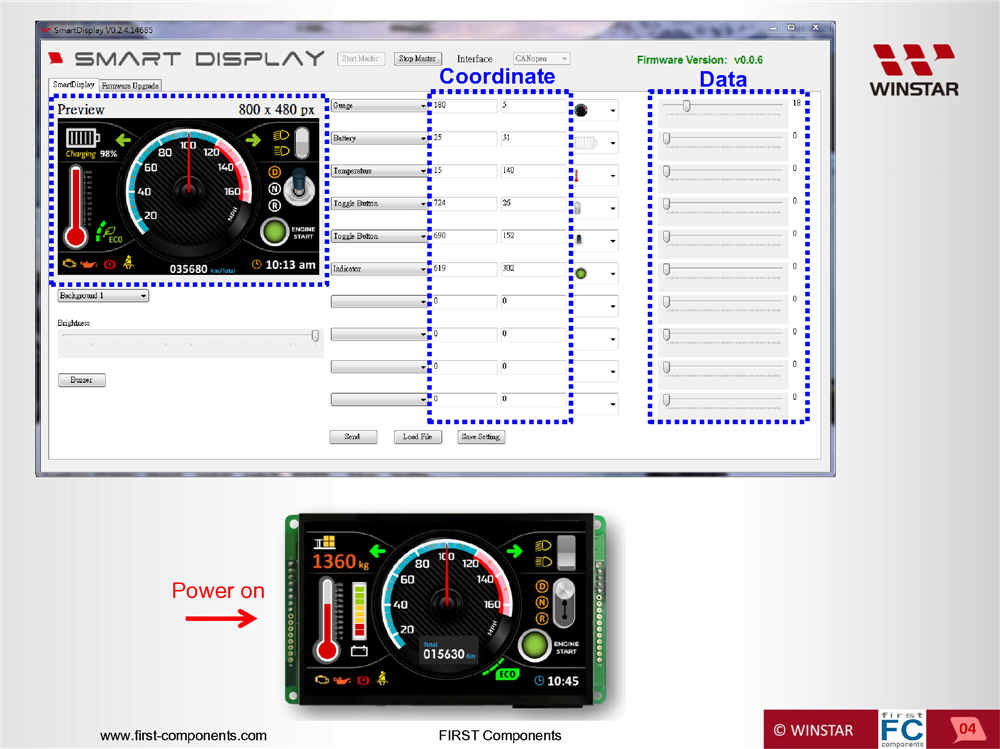Open the image dropdown in the 724 row

click(x=596, y=209)
